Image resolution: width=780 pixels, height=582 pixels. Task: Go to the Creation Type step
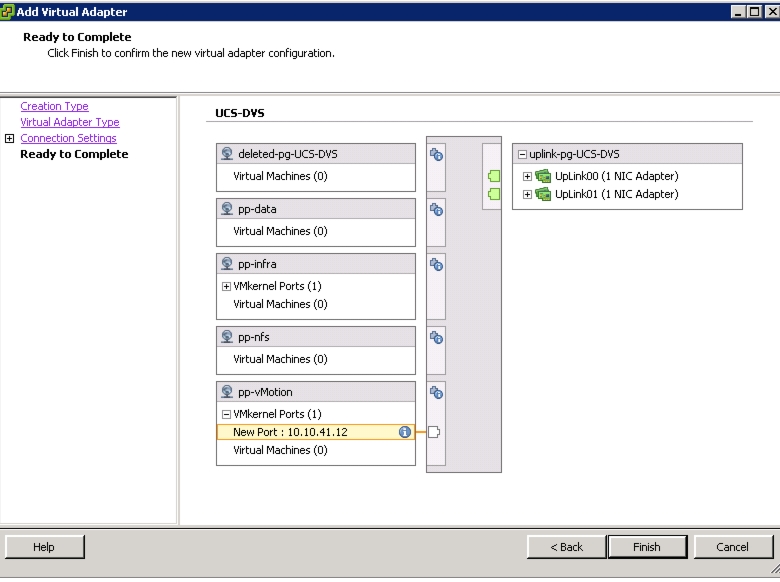[54, 106]
